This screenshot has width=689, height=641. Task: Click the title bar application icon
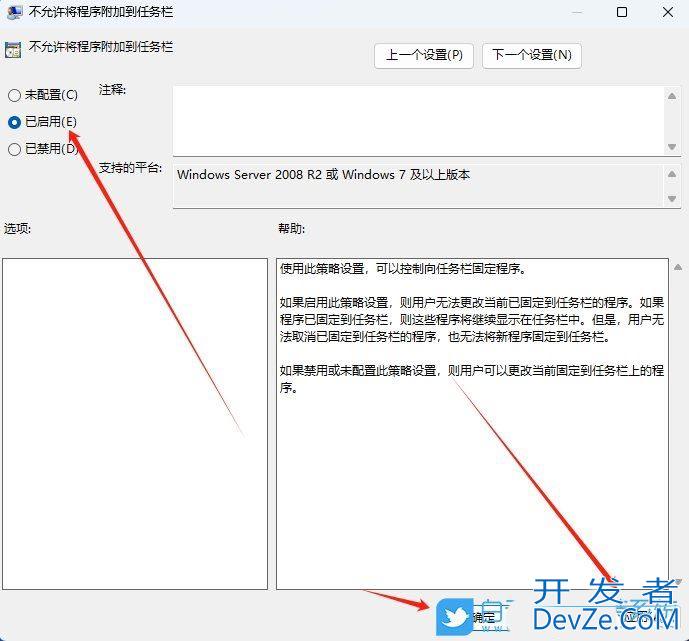point(15,12)
